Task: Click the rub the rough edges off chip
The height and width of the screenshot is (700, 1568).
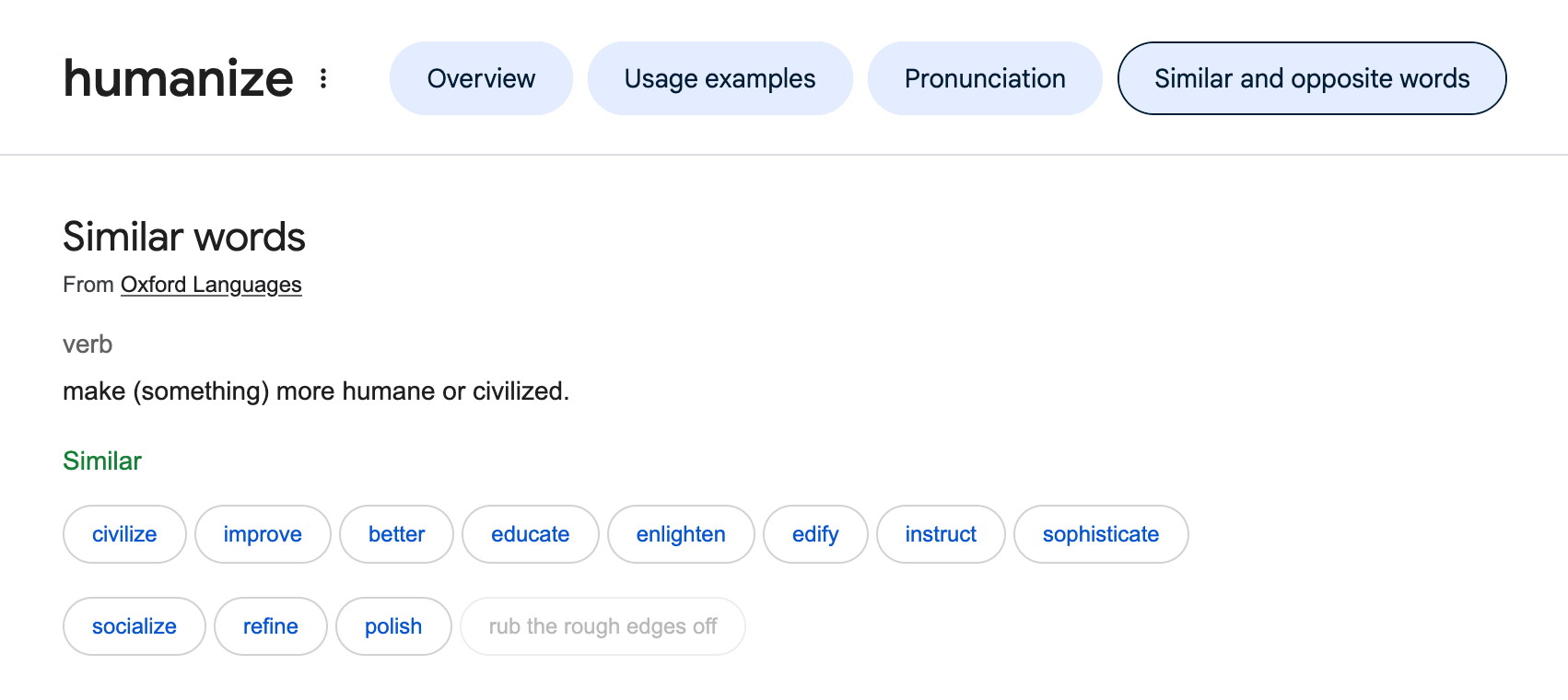Action: pos(603,626)
